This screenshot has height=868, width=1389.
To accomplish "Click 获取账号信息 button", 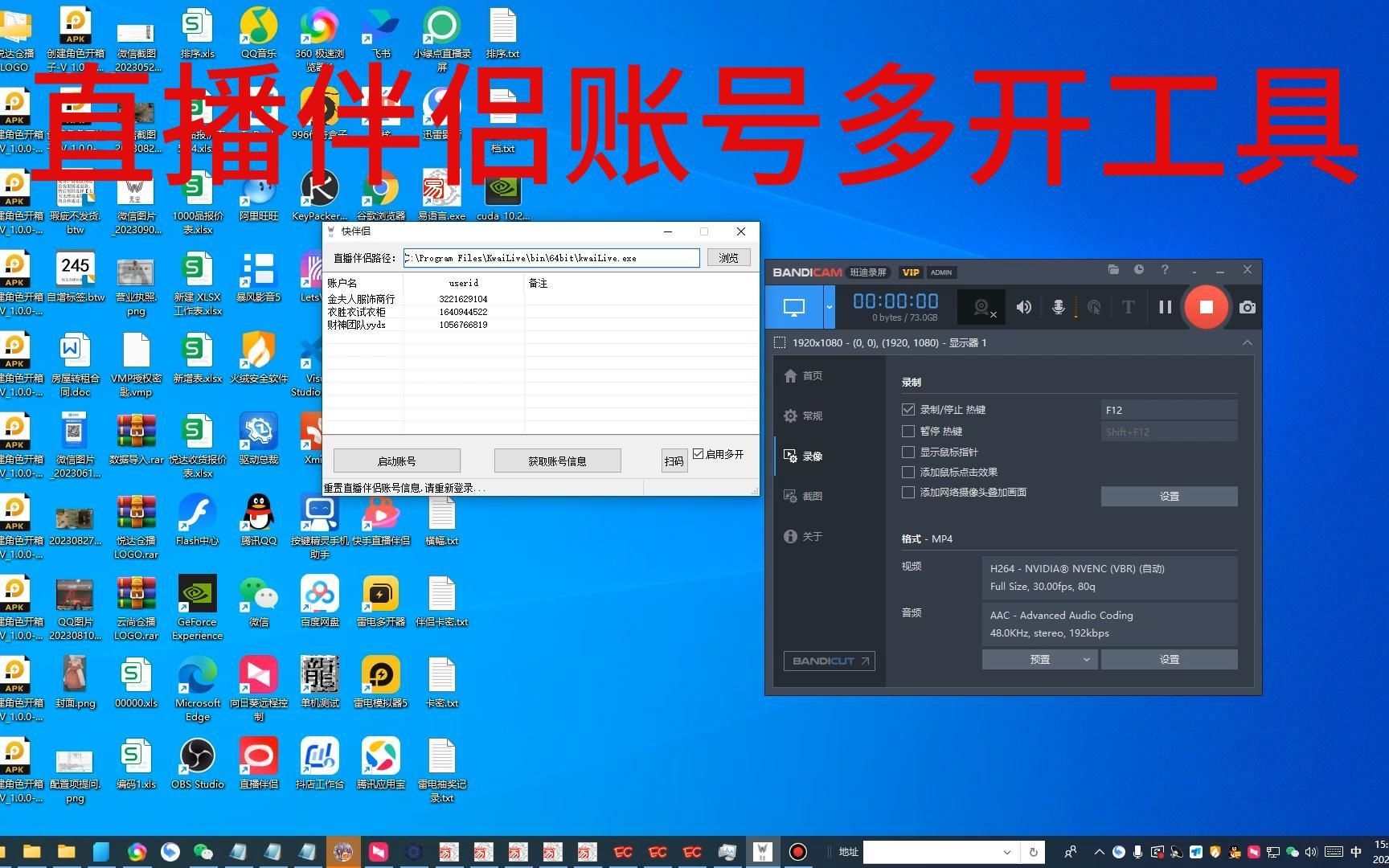I will [x=557, y=461].
